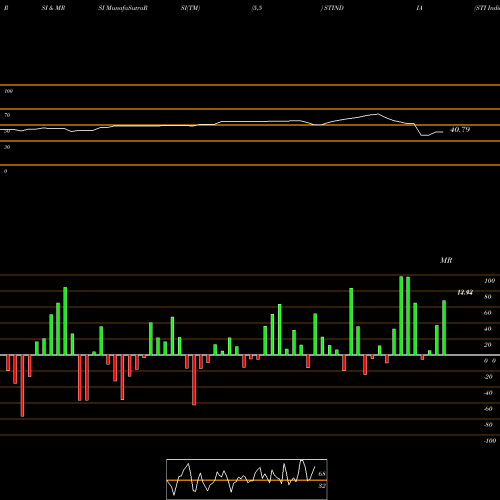Screen dimensions: 500x500
Task: Click the 'SI(TM)' title fragment
Action: [190, 8]
